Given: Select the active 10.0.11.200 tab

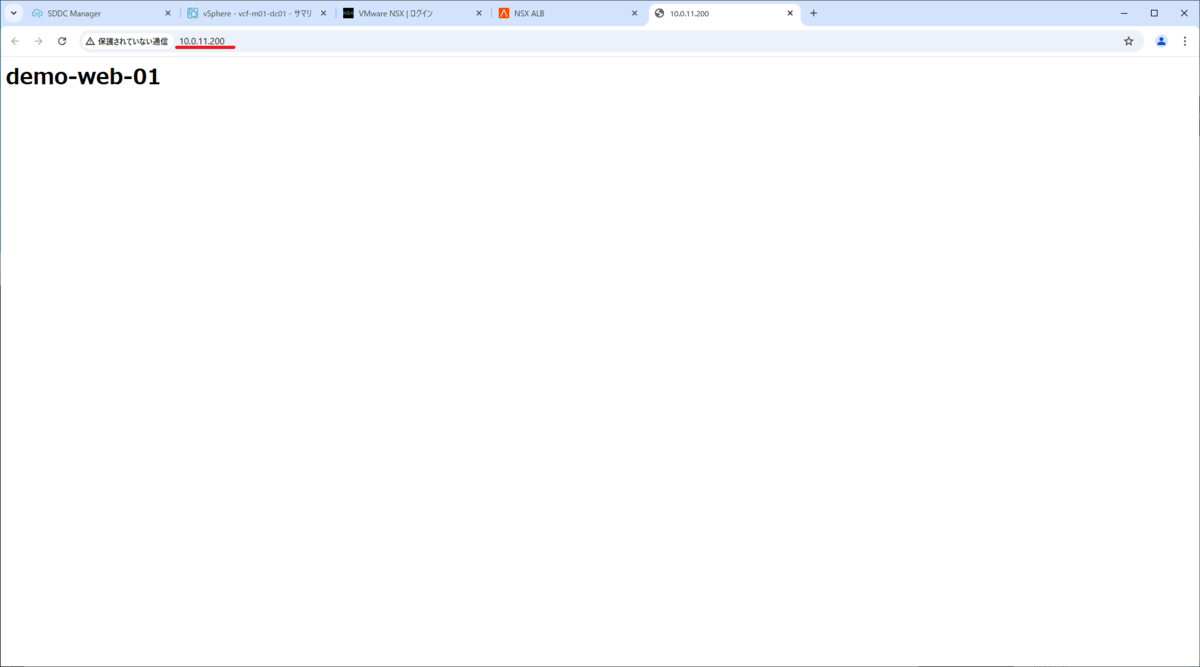Looking at the screenshot, I should pyautogui.click(x=723, y=13).
